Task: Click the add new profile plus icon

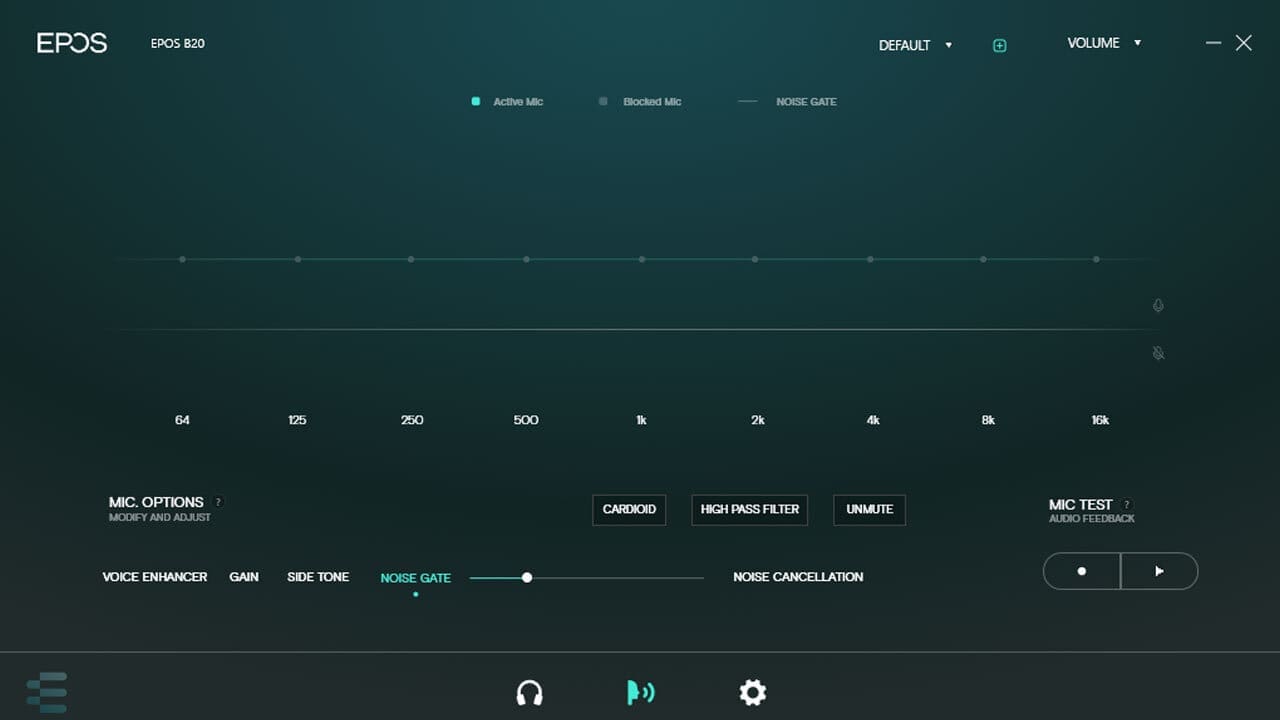Action: 998,45
